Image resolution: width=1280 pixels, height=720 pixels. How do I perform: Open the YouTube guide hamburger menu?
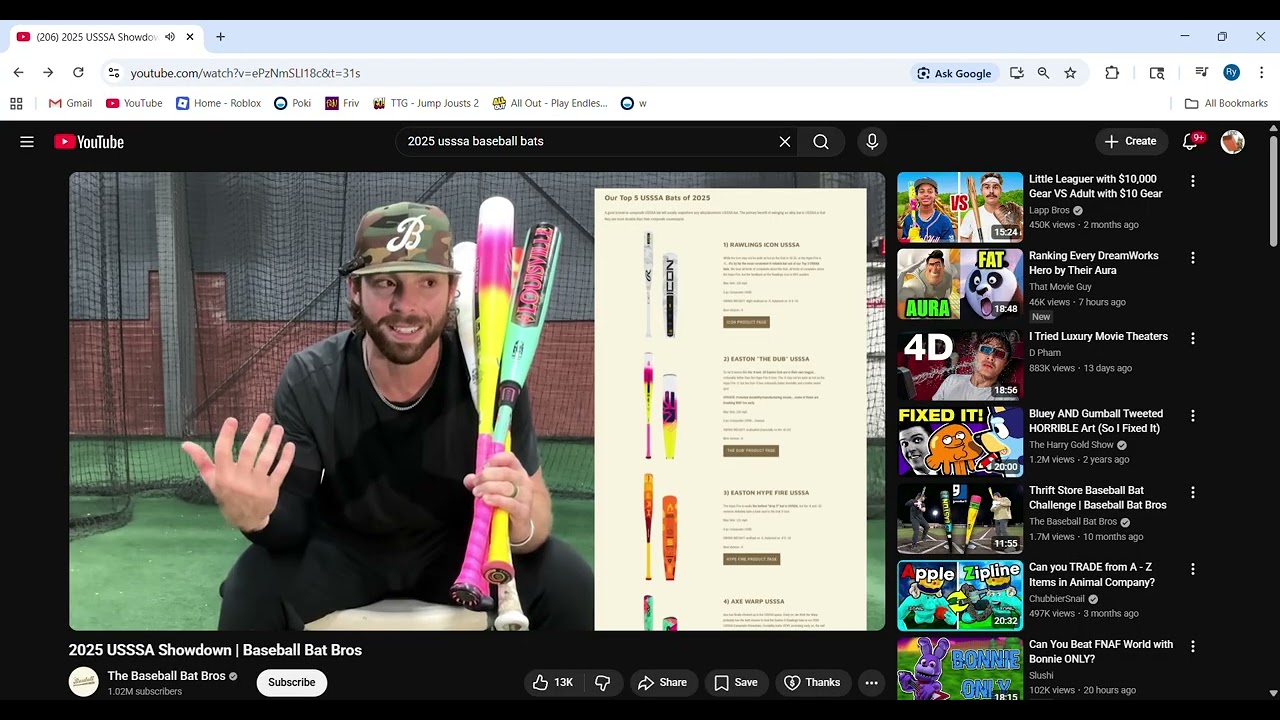click(27, 142)
